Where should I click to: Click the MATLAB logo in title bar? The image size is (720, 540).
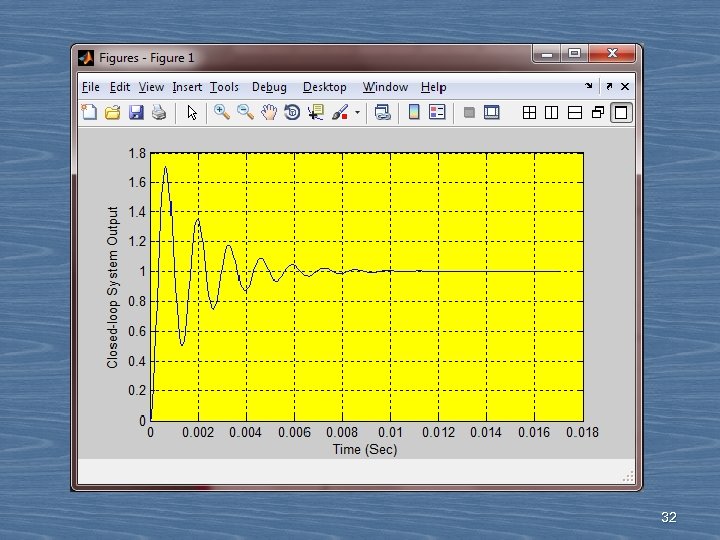pos(86,58)
